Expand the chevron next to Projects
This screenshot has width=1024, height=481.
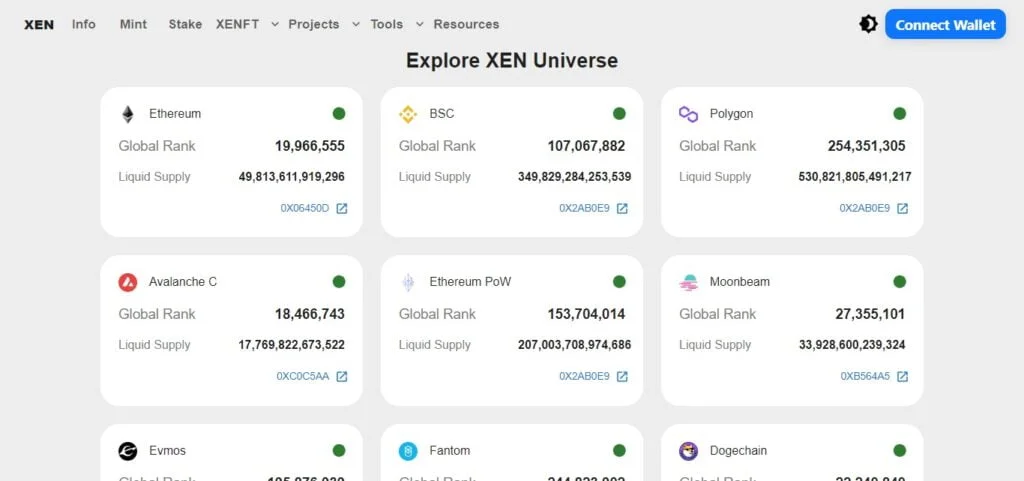pos(356,24)
